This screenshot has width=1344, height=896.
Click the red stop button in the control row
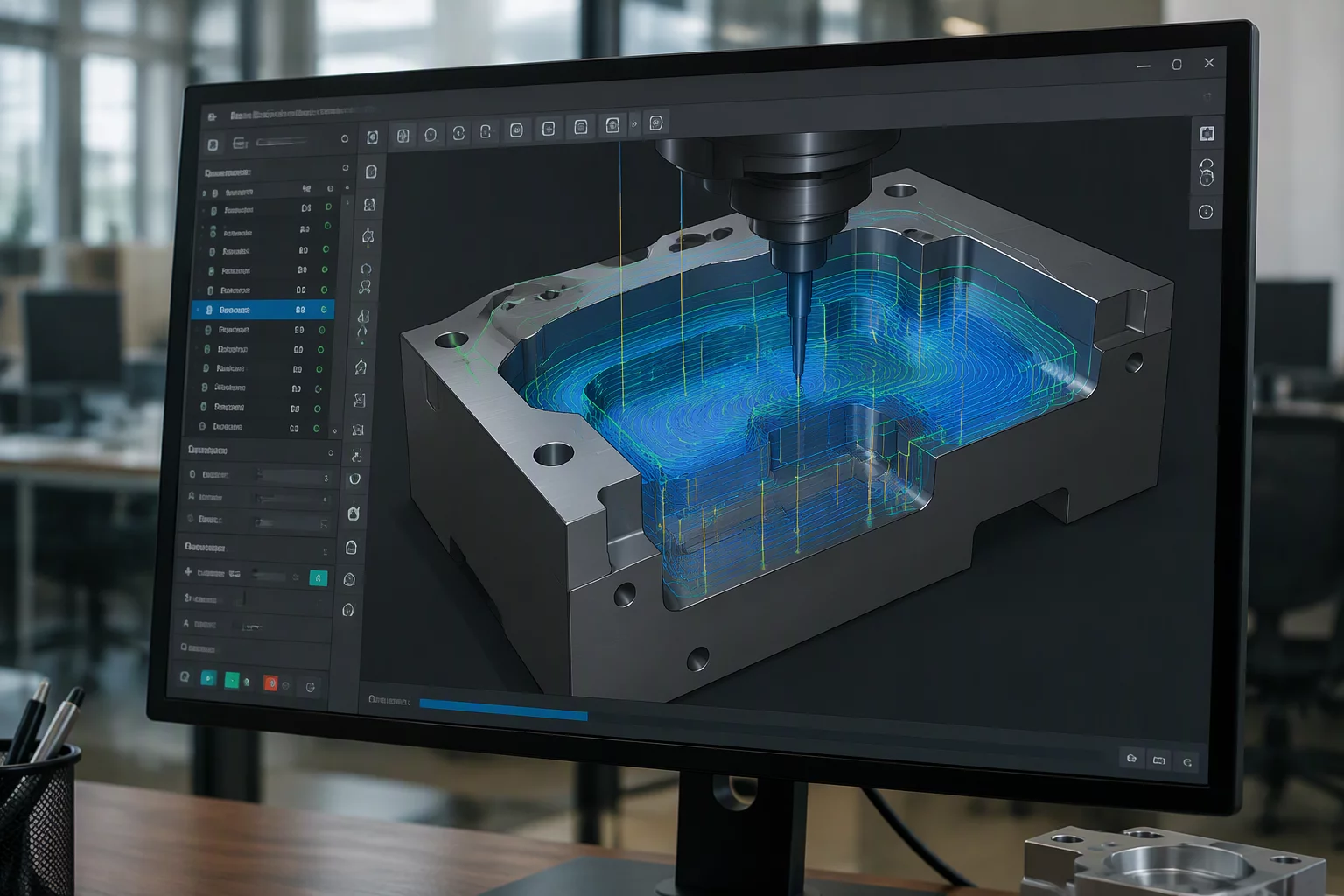[x=270, y=682]
